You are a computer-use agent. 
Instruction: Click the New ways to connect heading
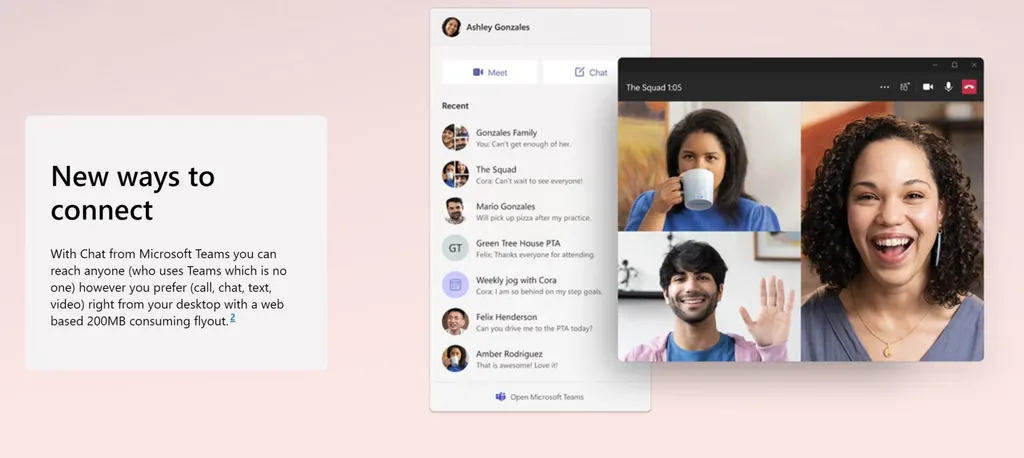coord(133,193)
